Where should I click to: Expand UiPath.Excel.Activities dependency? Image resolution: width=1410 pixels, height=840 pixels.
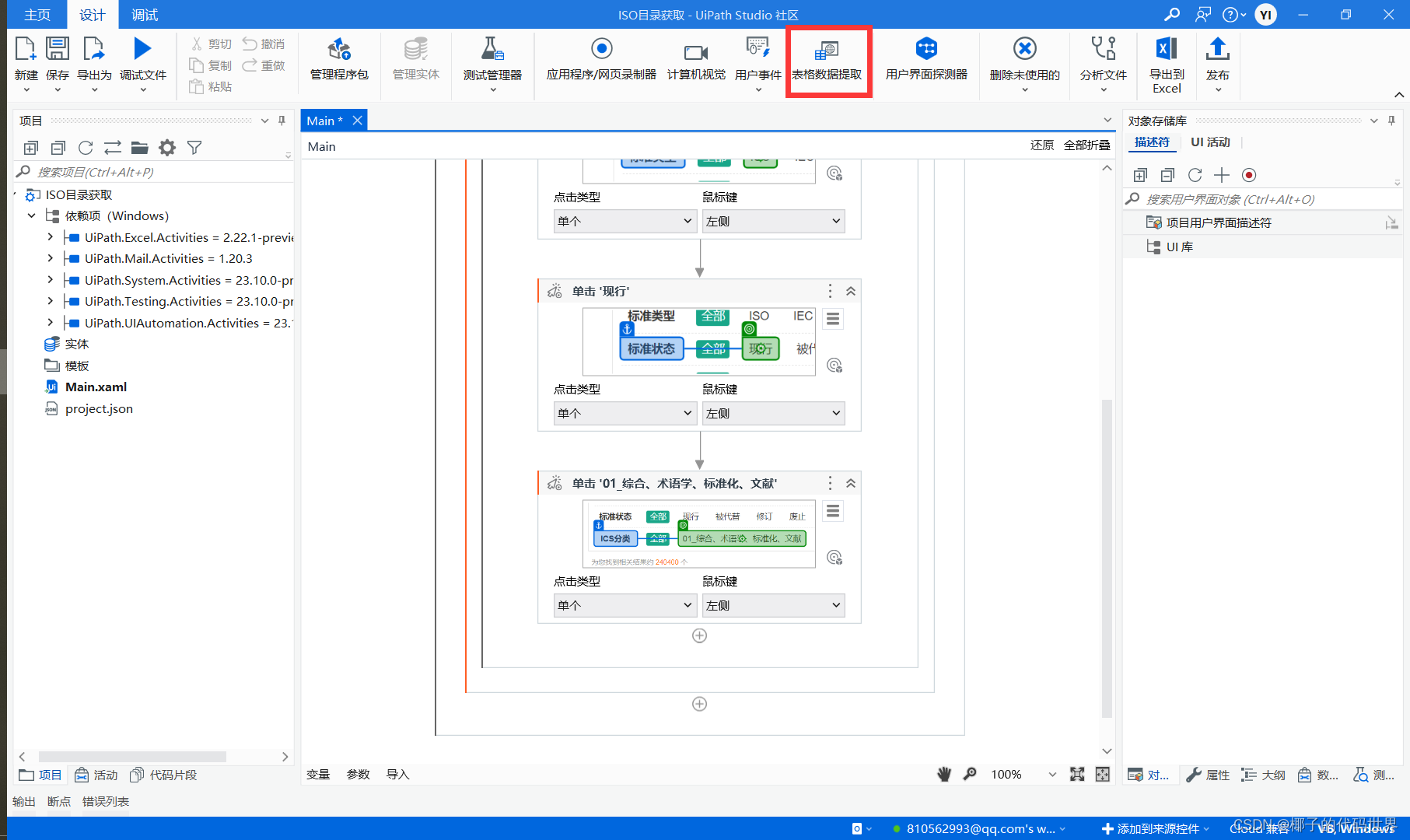point(51,237)
